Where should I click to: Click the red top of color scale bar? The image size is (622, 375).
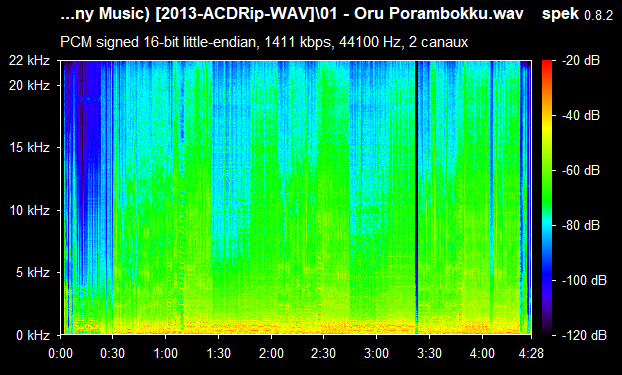click(547, 64)
